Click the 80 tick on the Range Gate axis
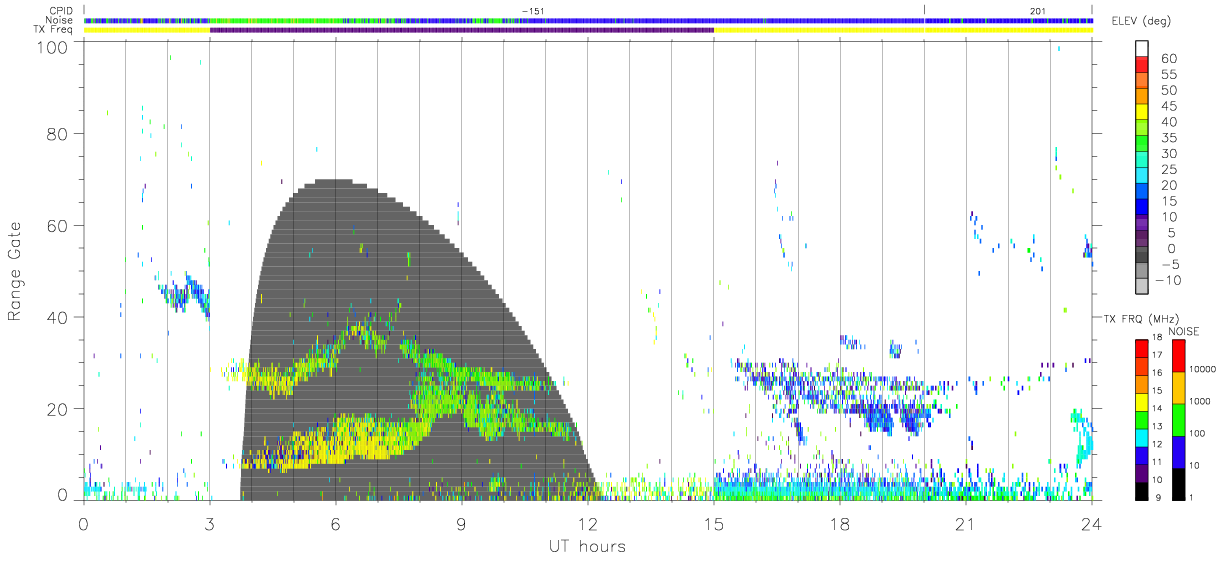Viewport: 1228px width, 567px height. click(56, 134)
